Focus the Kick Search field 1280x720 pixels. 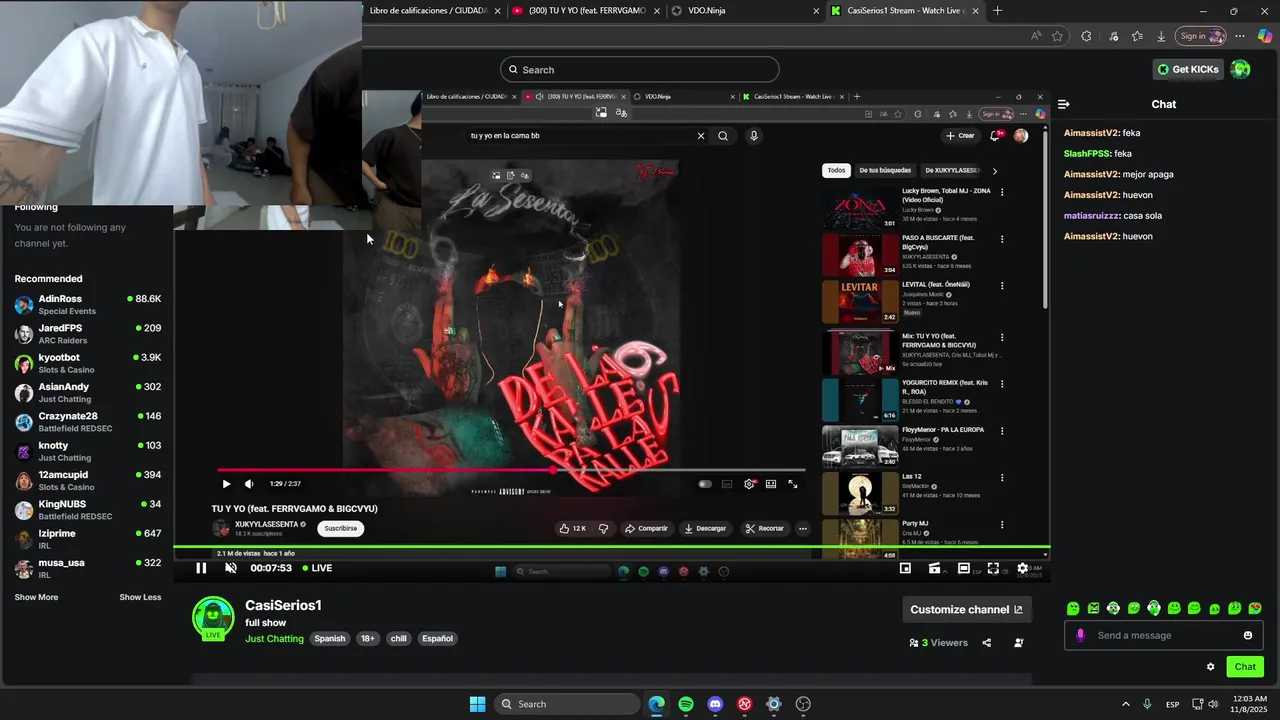coord(640,69)
